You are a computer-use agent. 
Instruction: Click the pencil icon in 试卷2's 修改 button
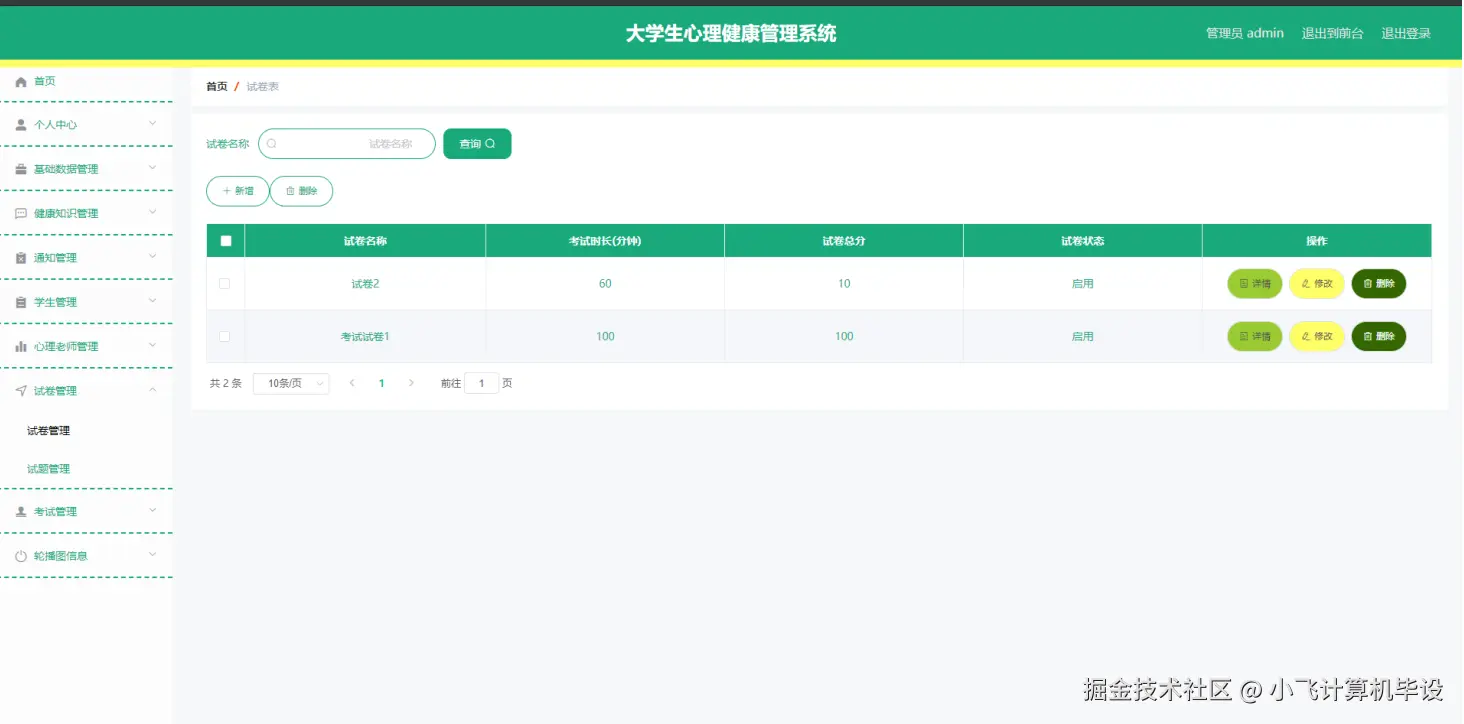tap(1305, 284)
